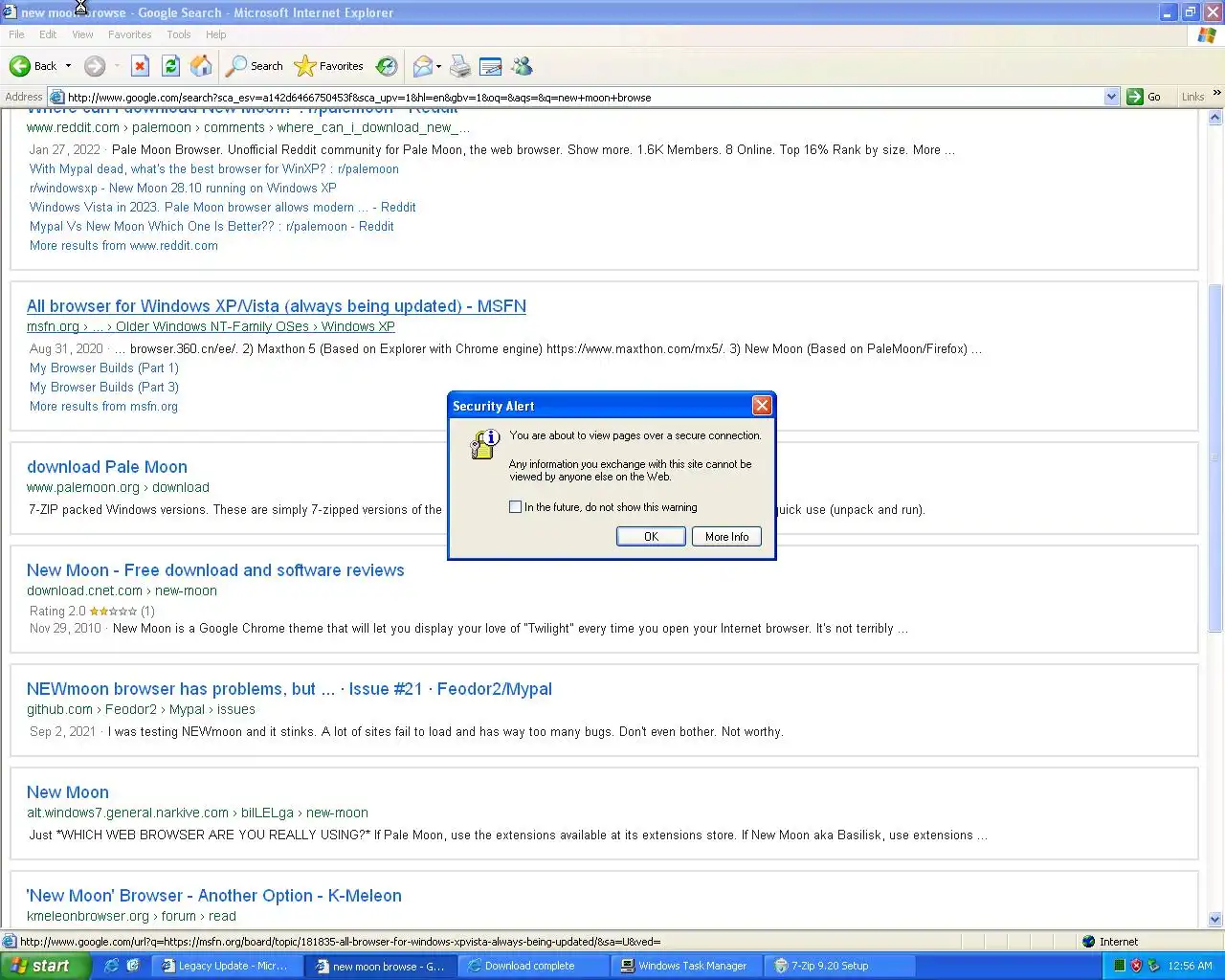Open 'All browser for Windows XP/Vista' MSFN result
Image resolution: width=1225 pixels, height=980 pixels.
pyautogui.click(x=277, y=306)
